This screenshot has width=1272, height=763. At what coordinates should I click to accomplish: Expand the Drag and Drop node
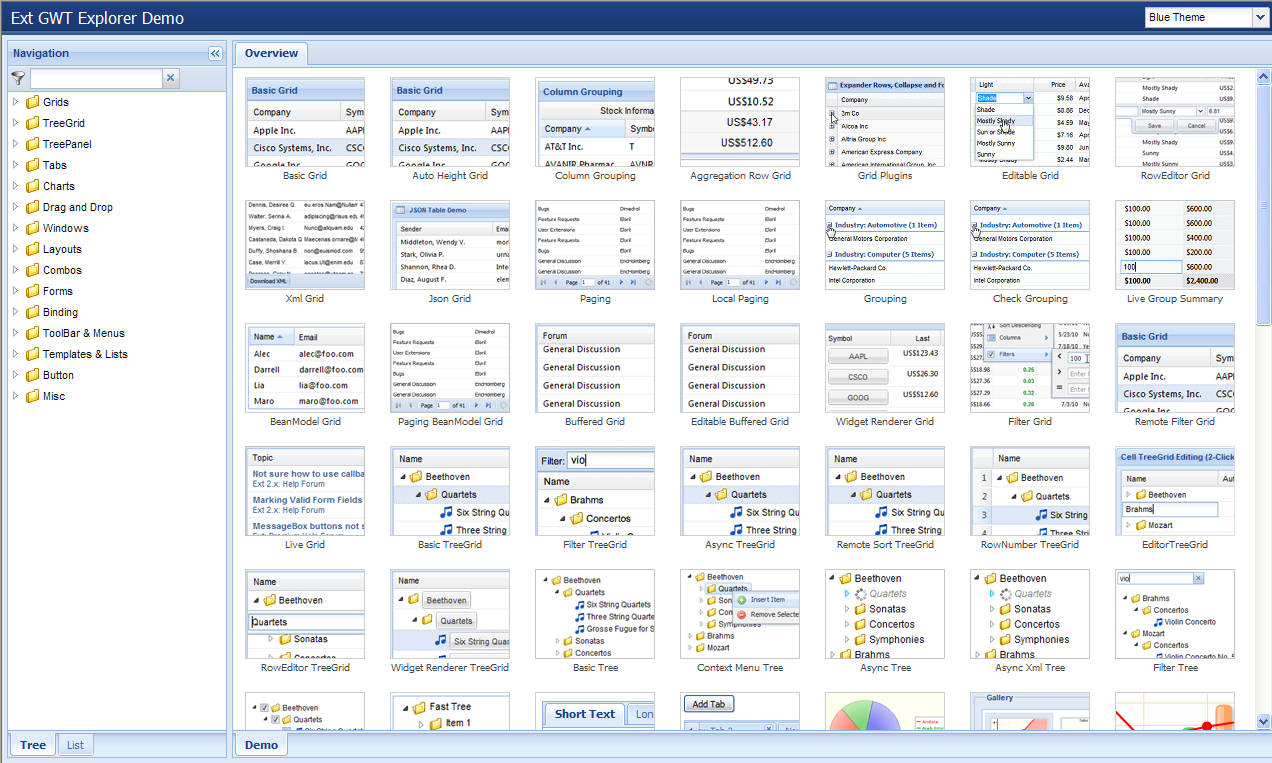(15, 207)
